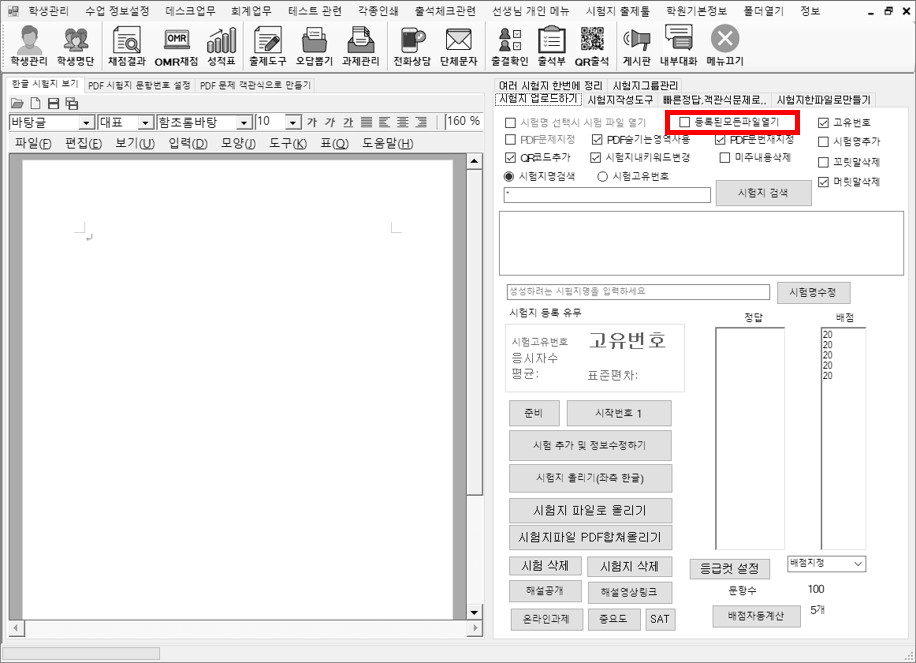Click the 등급컷 설정 button
Screen dimensions: 916x663
[x=730, y=568]
